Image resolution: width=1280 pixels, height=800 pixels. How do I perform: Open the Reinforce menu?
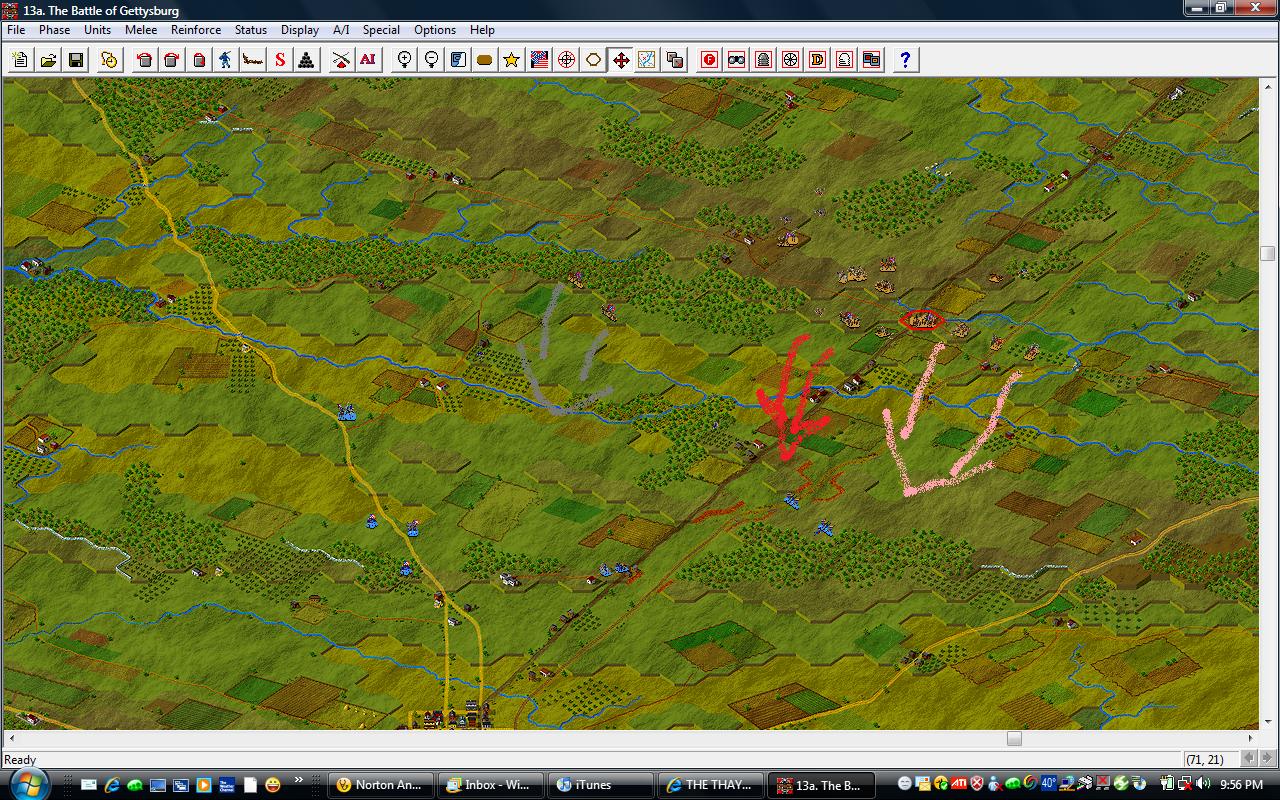point(196,30)
